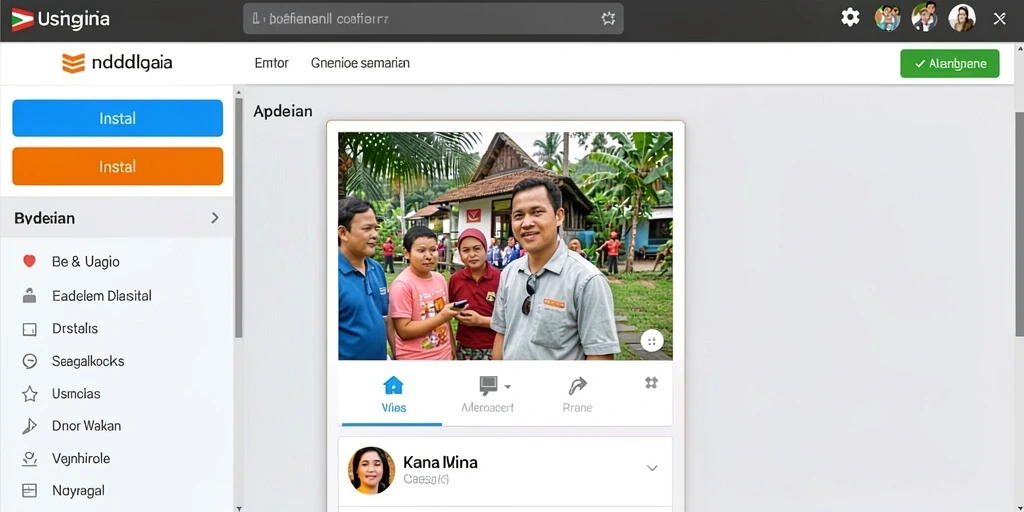
Task: Click the Prane share arrow icon
Action: (577, 386)
